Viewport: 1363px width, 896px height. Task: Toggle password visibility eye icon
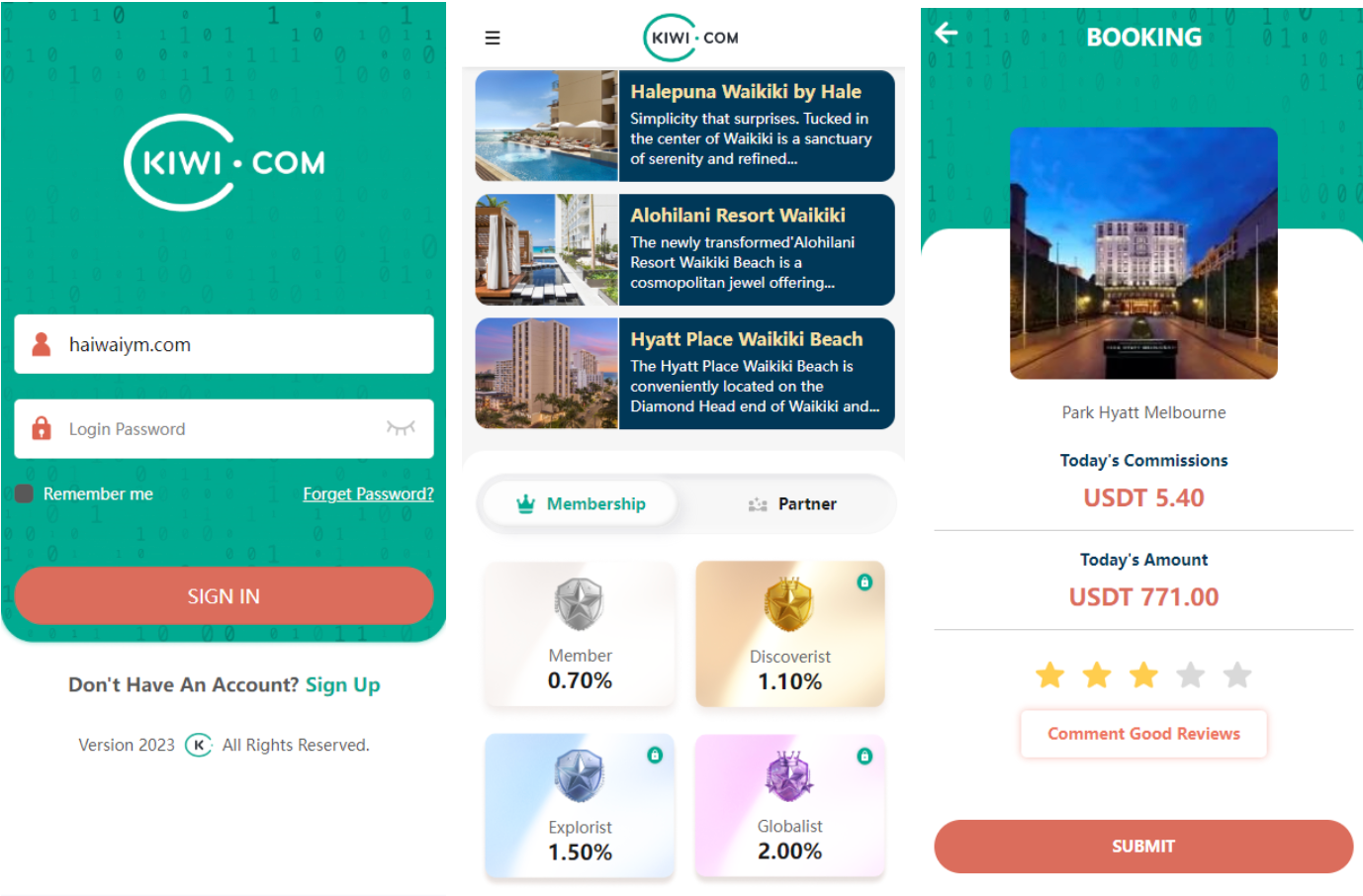[x=401, y=428]
